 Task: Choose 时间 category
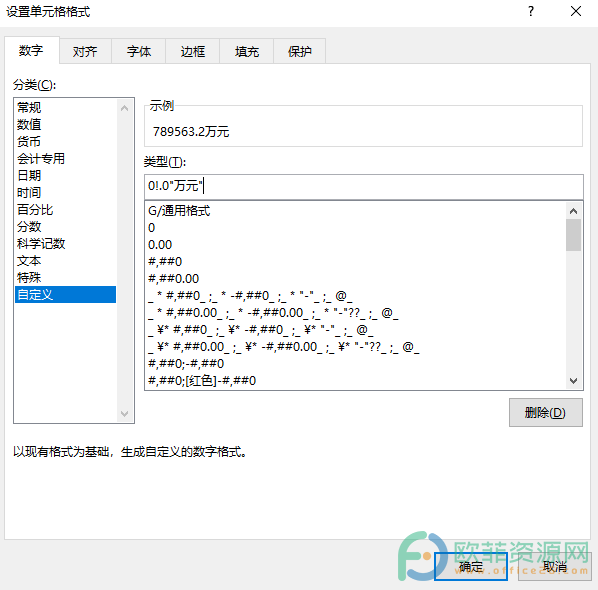point(66,193)
